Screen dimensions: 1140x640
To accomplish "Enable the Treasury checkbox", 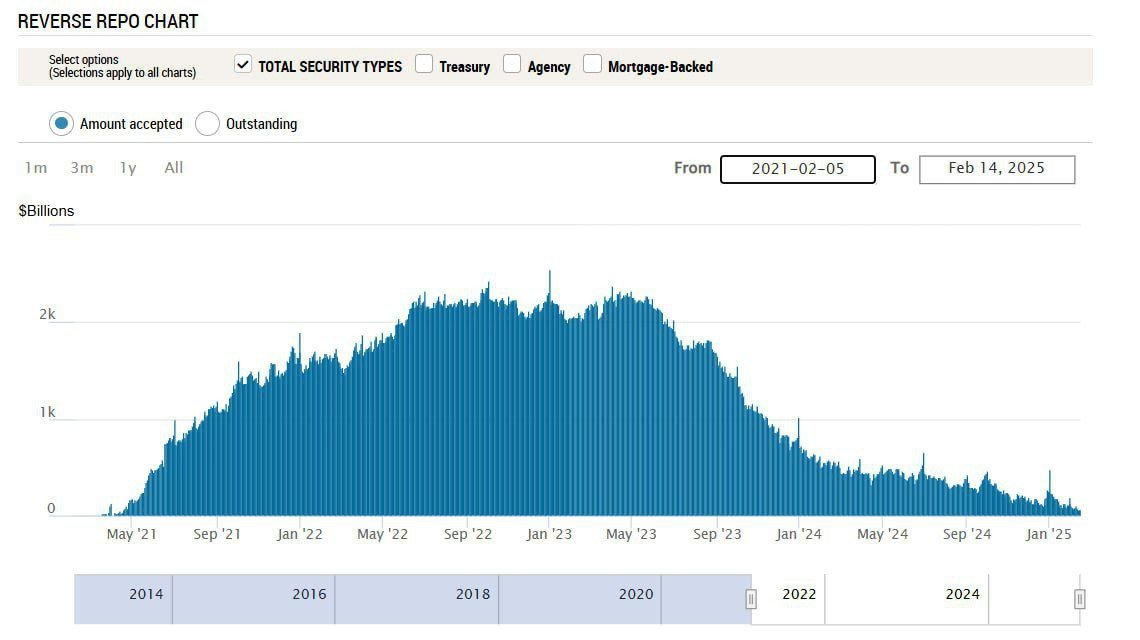I will coord(424,65).
